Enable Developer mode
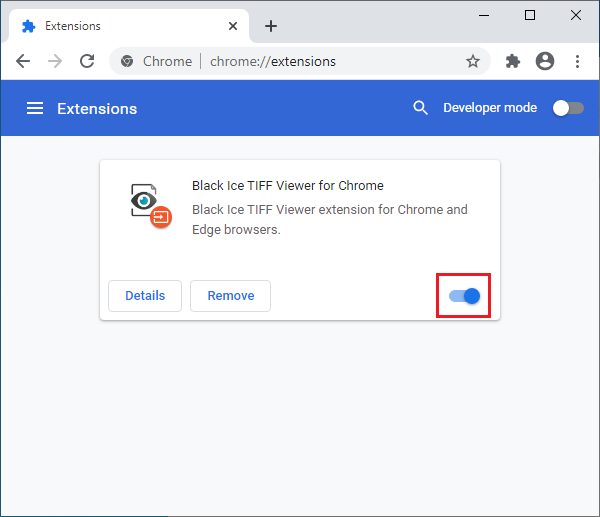Viewport: 600px width, 517px height. (x=567, y=108)
